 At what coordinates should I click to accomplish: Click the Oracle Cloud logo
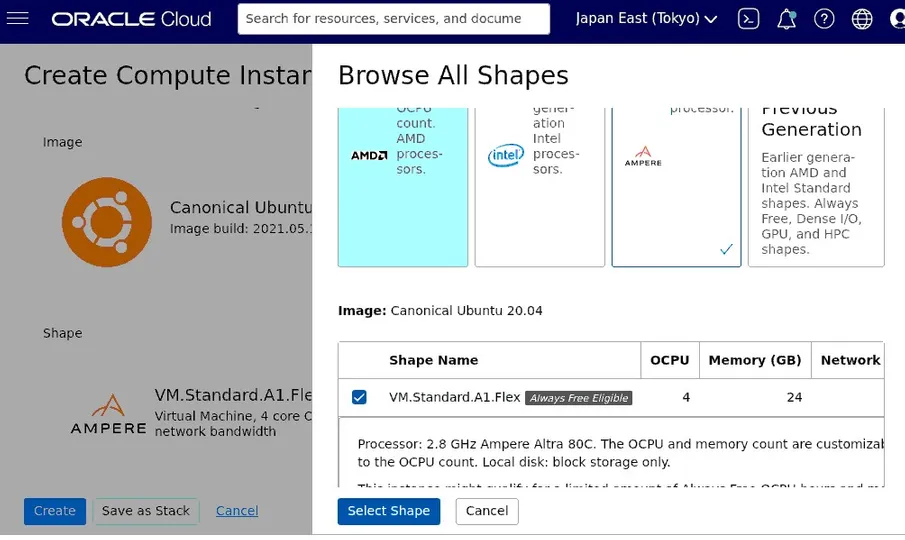[131, 19]
